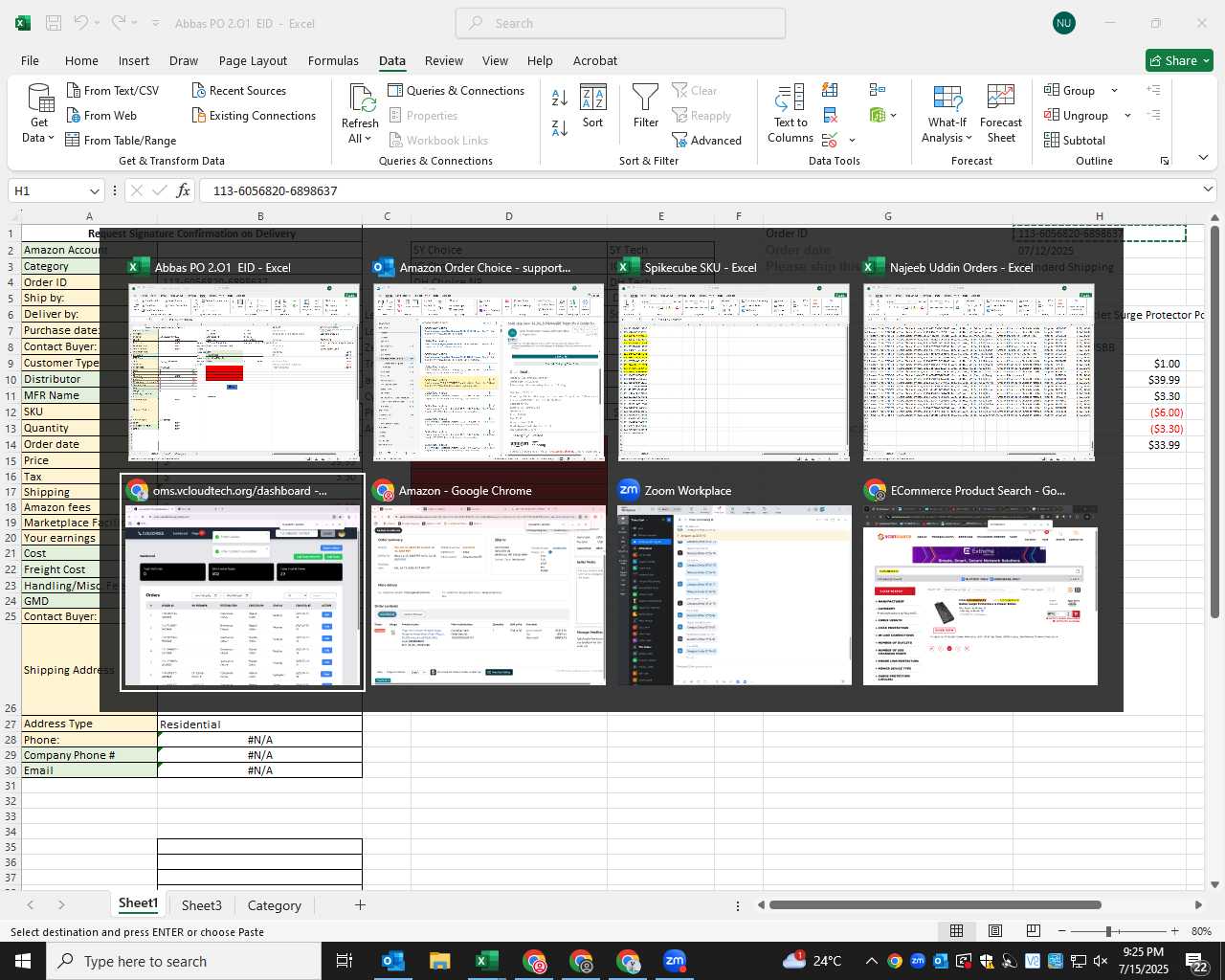Click the Share button
1225x980 pixels.
tap(1179, 60)
